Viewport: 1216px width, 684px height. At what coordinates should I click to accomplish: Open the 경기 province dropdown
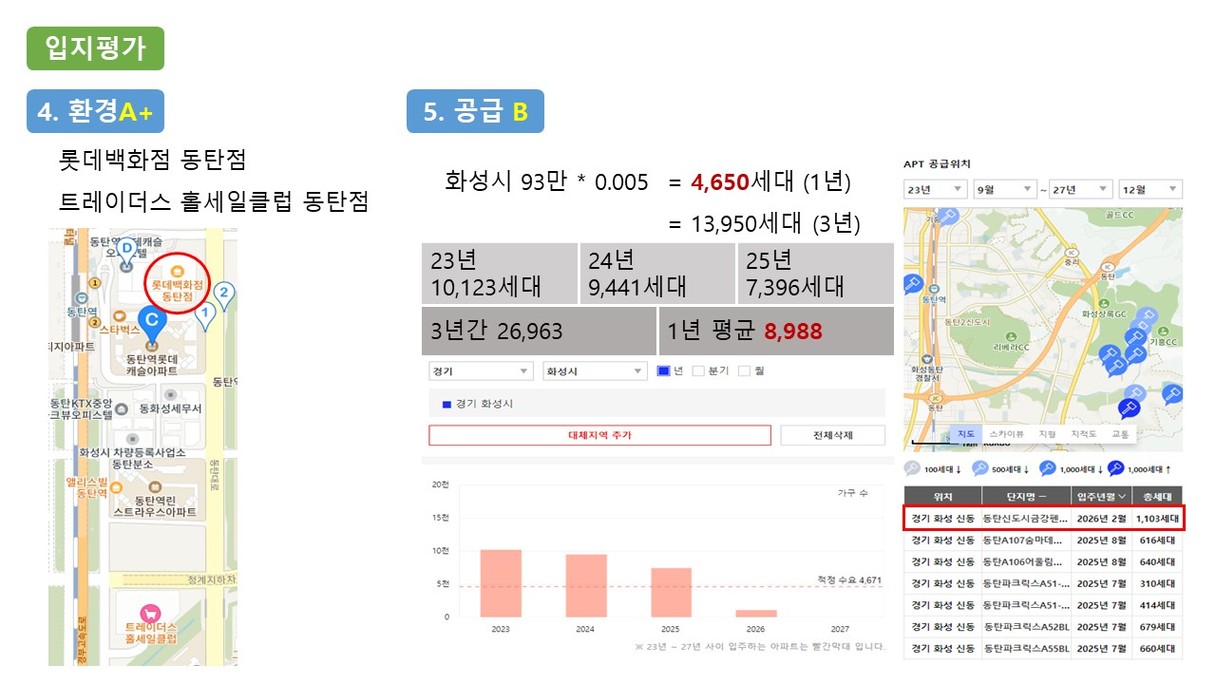point(480,371)
